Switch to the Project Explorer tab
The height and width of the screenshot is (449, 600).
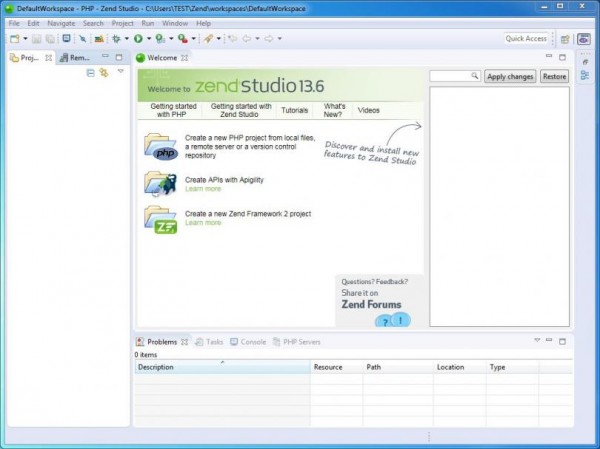tap(25, 58)
